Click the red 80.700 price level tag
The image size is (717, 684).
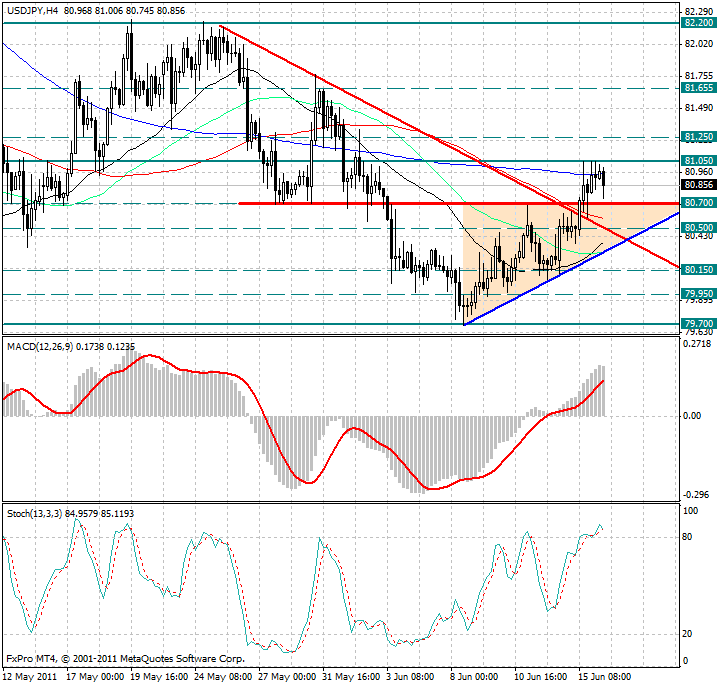[697, 203]
